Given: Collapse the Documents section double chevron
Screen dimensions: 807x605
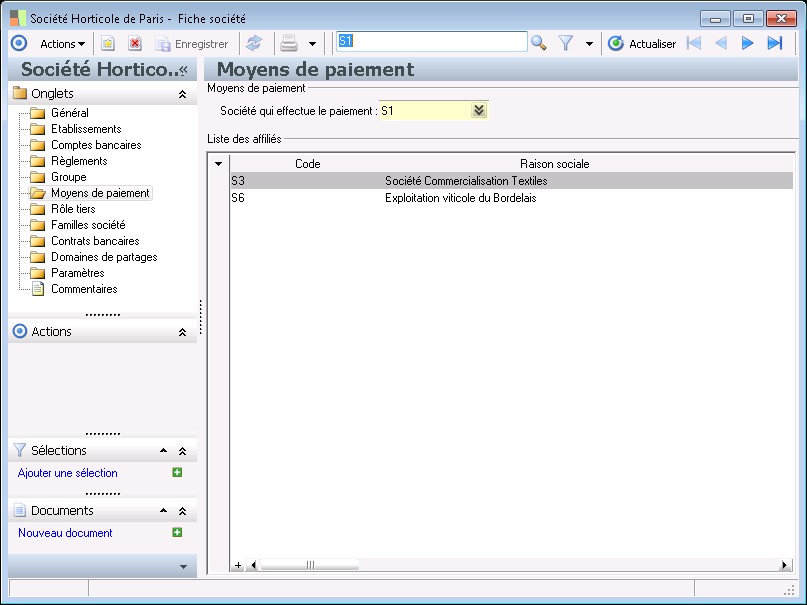Looking at the screenshot, I should tap(182, 511).
